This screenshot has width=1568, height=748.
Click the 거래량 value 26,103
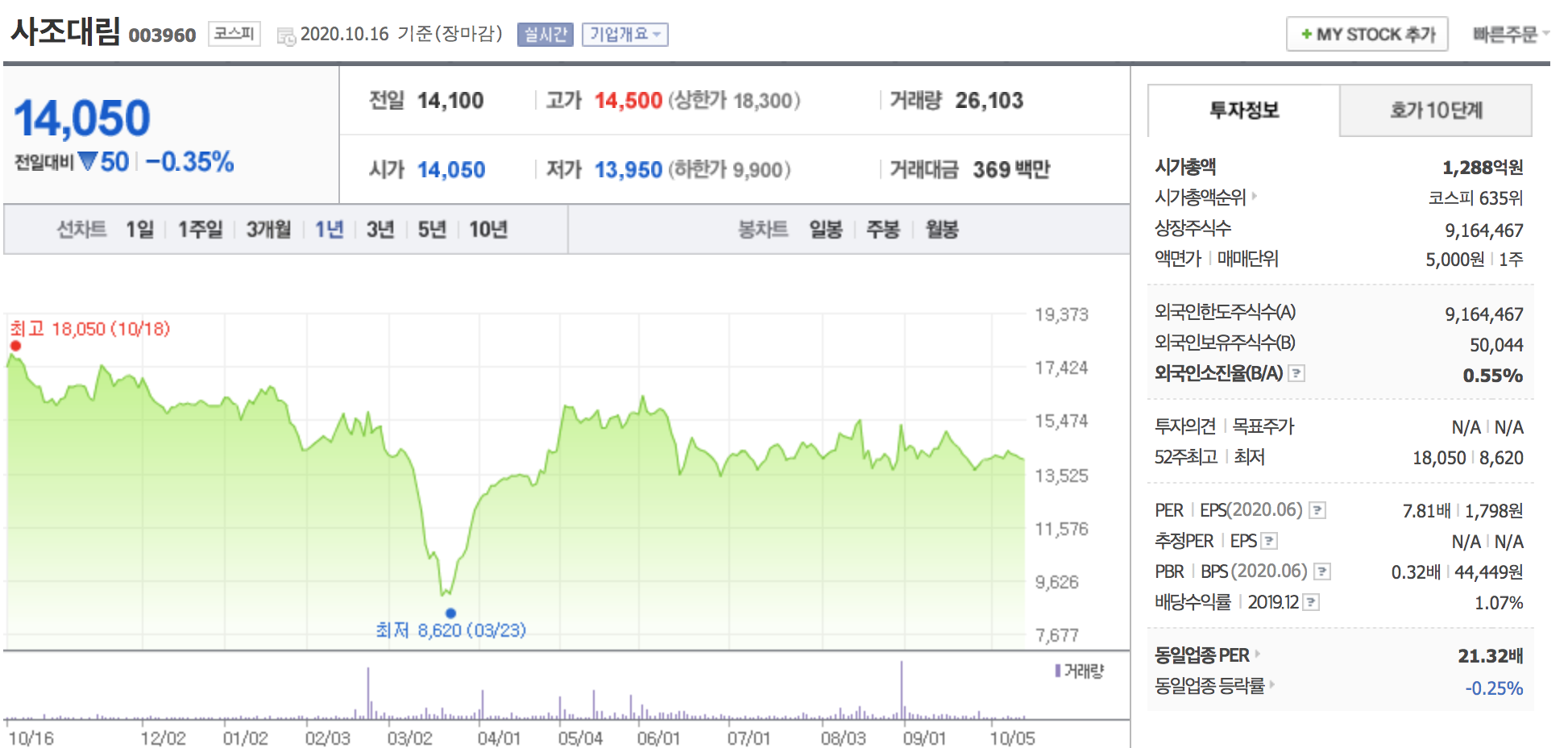tap(989, 101)
